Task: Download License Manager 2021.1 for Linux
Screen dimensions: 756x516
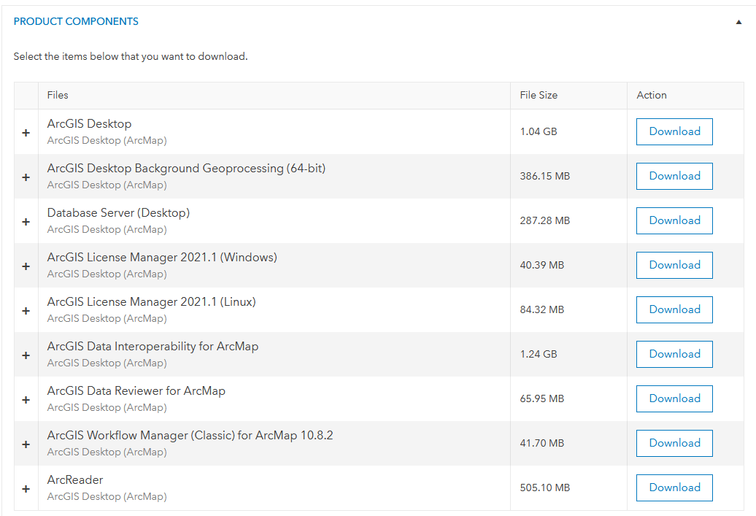Action: pyautogui.click(x=674, y=309)
